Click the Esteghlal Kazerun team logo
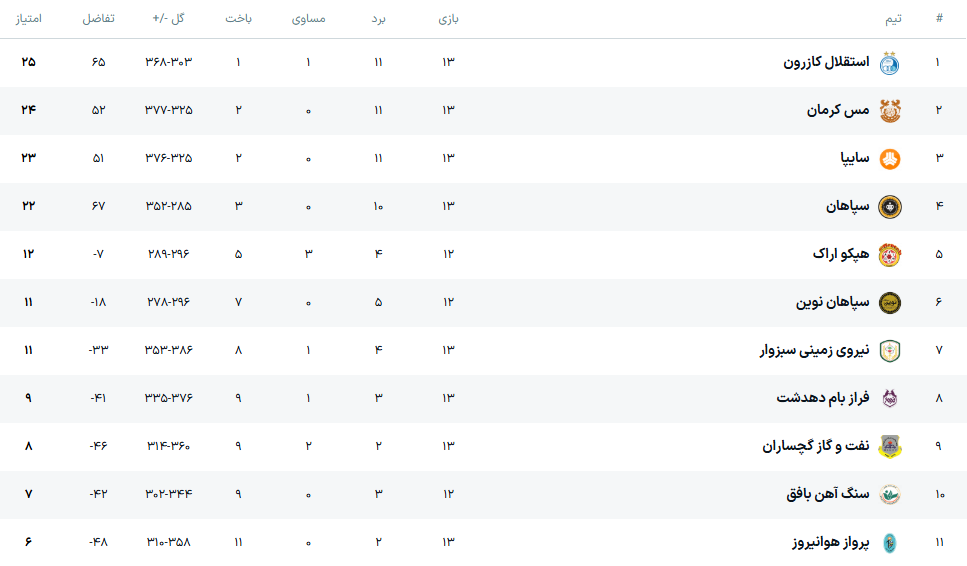This screenshot has height=566, width=967. pyautogui.click(x=889, y=63)
